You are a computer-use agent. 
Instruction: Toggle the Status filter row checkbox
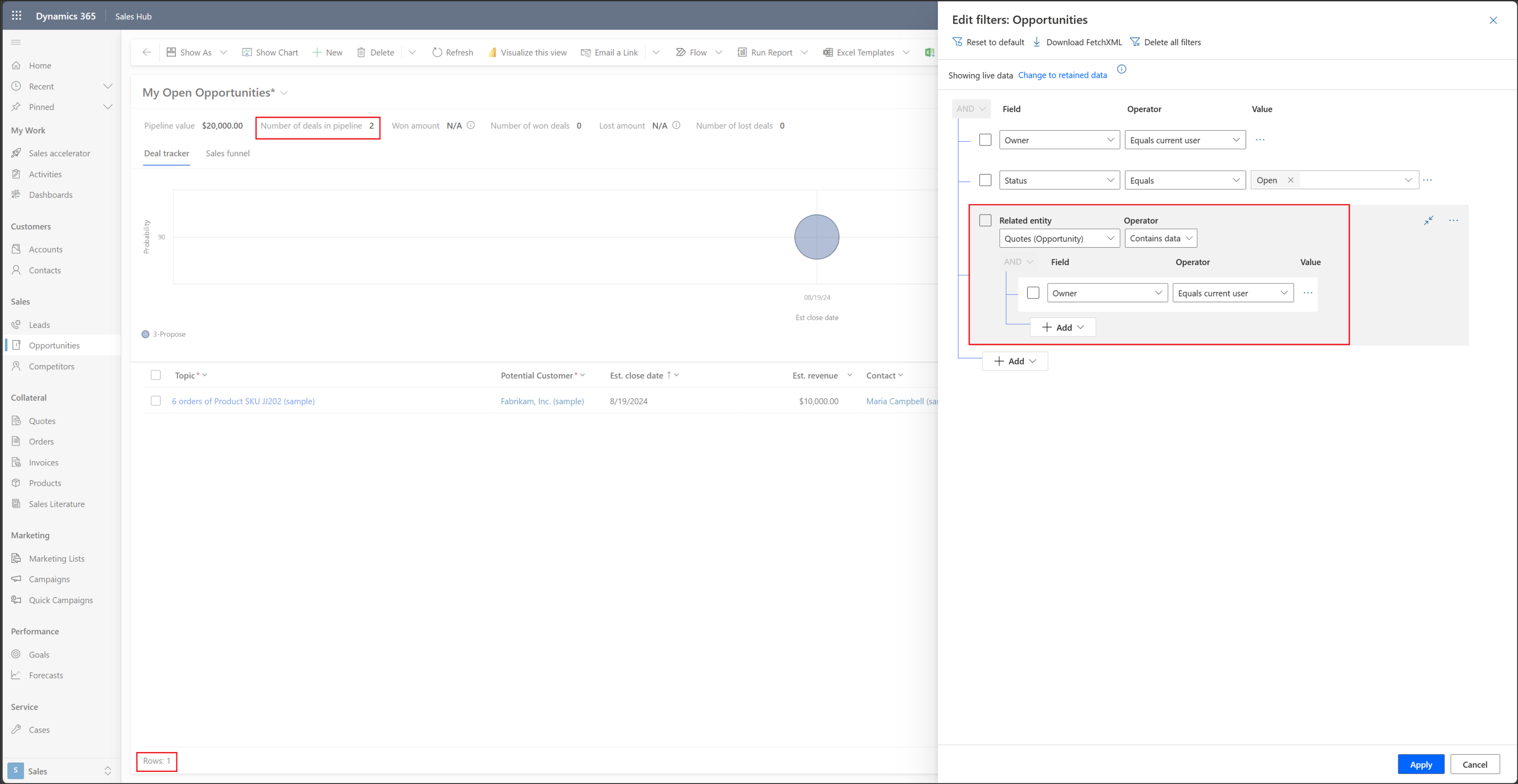[986, 180]
